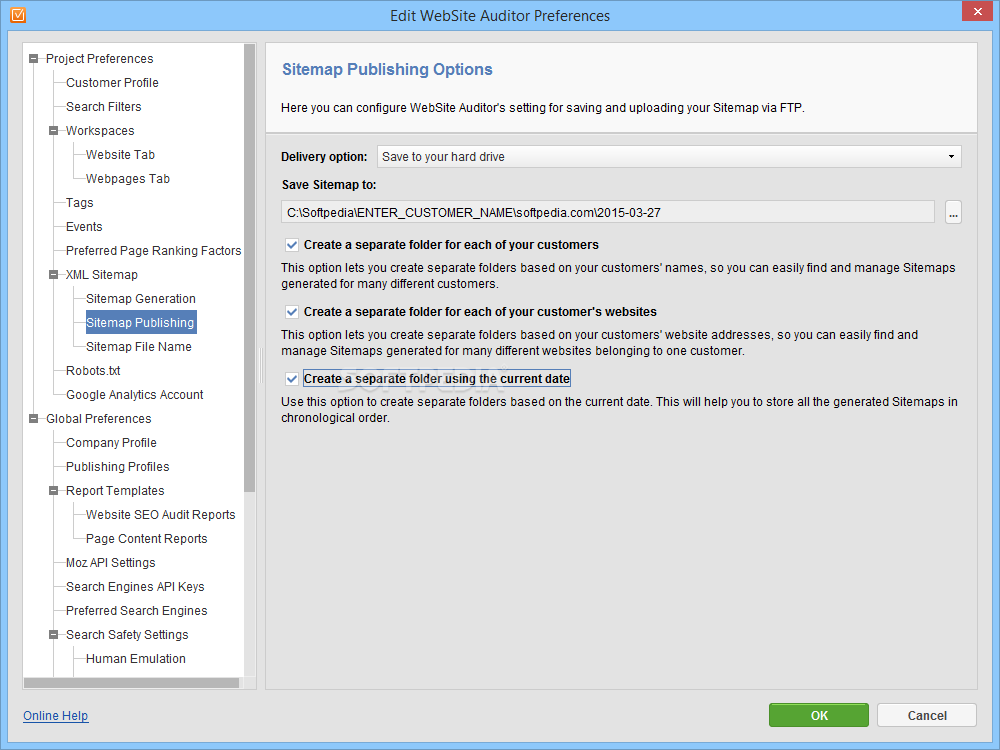Open Preferred Page Ranking Factors

tap(153, 251)
